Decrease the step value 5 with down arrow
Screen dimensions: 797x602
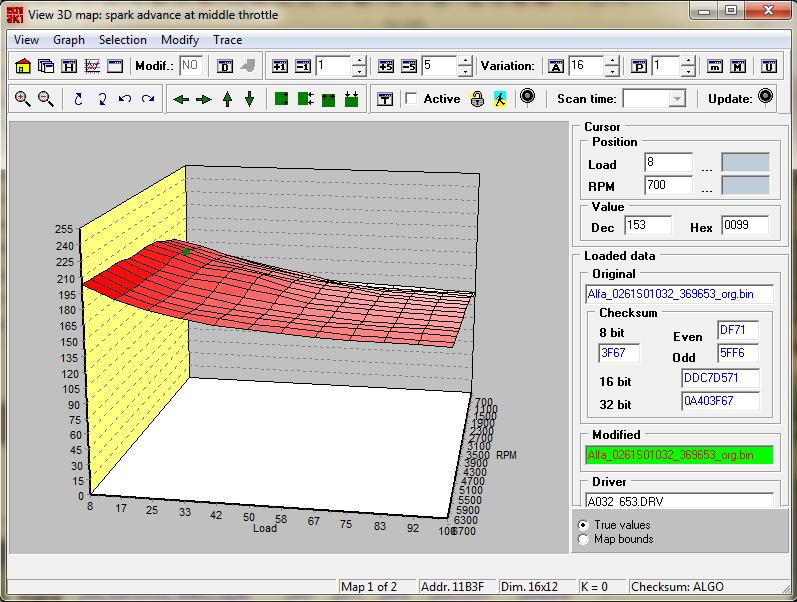coord(464,72)
